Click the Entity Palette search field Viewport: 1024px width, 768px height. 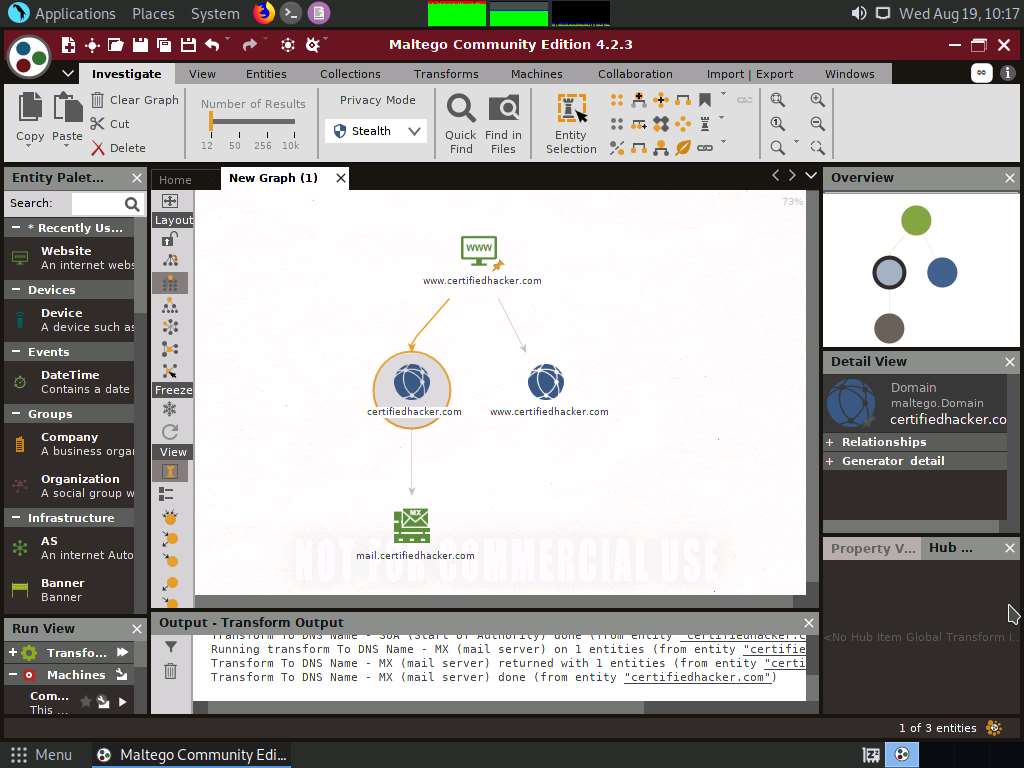pos(97,204)
